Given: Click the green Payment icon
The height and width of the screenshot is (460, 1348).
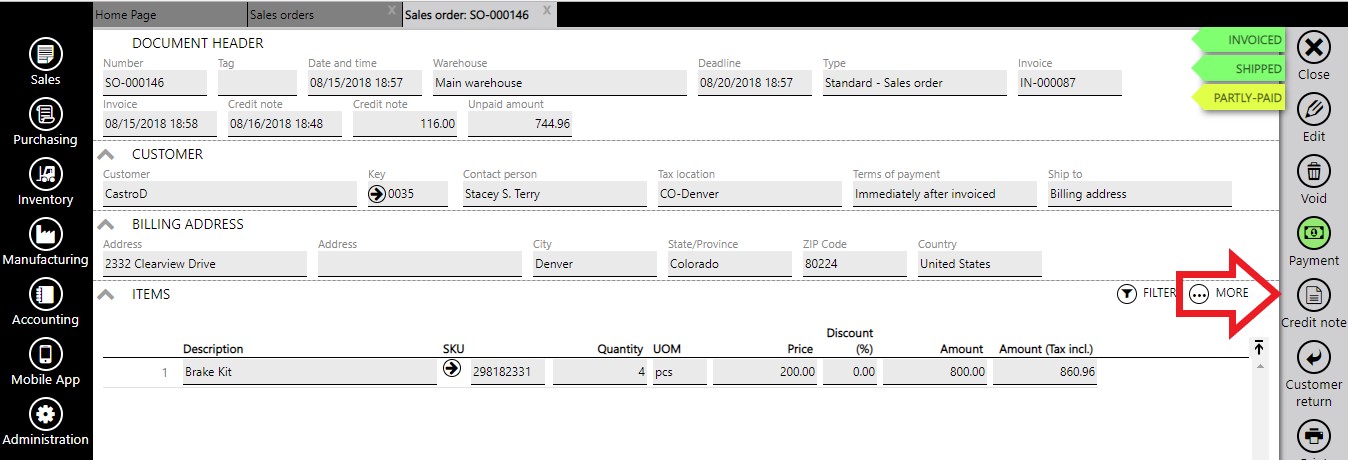Looking at the screenshot, I should coord(1314,233).
